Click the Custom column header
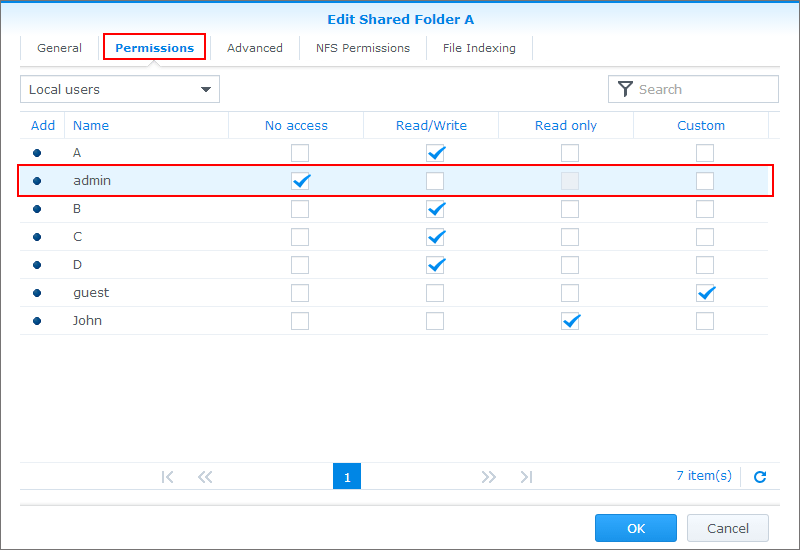The image size is (800, 550). tap(701, 126)
